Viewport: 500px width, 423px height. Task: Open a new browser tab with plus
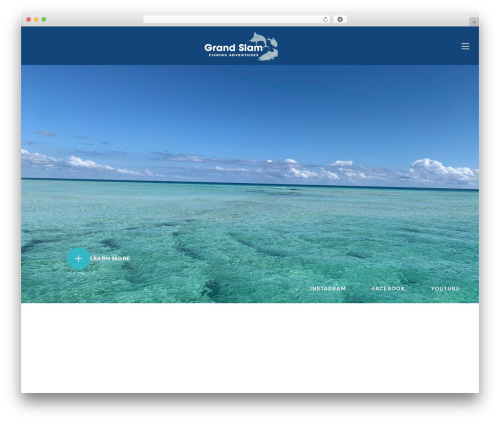[474, 22]
